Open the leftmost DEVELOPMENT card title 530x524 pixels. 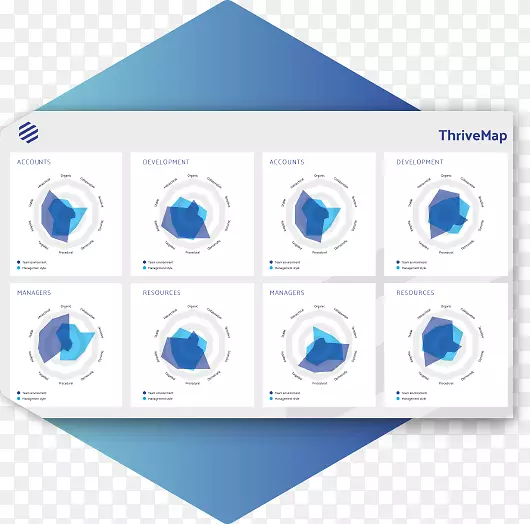(x=166, y=162)
